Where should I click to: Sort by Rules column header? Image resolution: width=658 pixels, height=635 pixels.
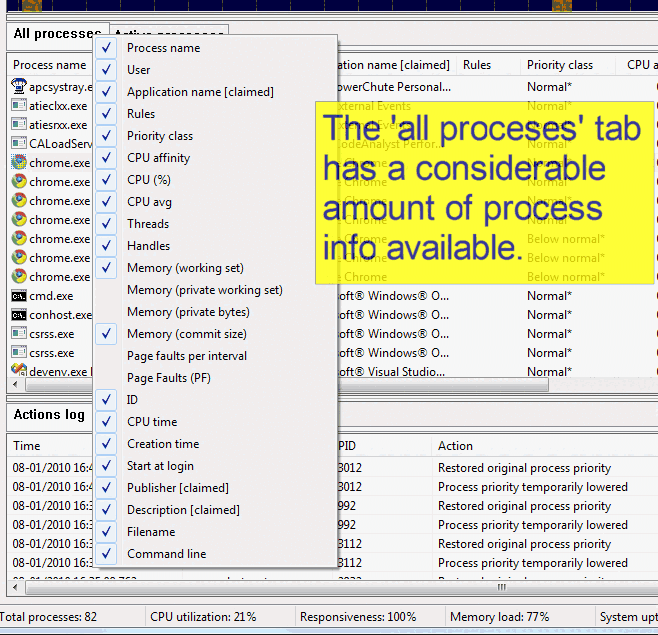tap(488, 65)
